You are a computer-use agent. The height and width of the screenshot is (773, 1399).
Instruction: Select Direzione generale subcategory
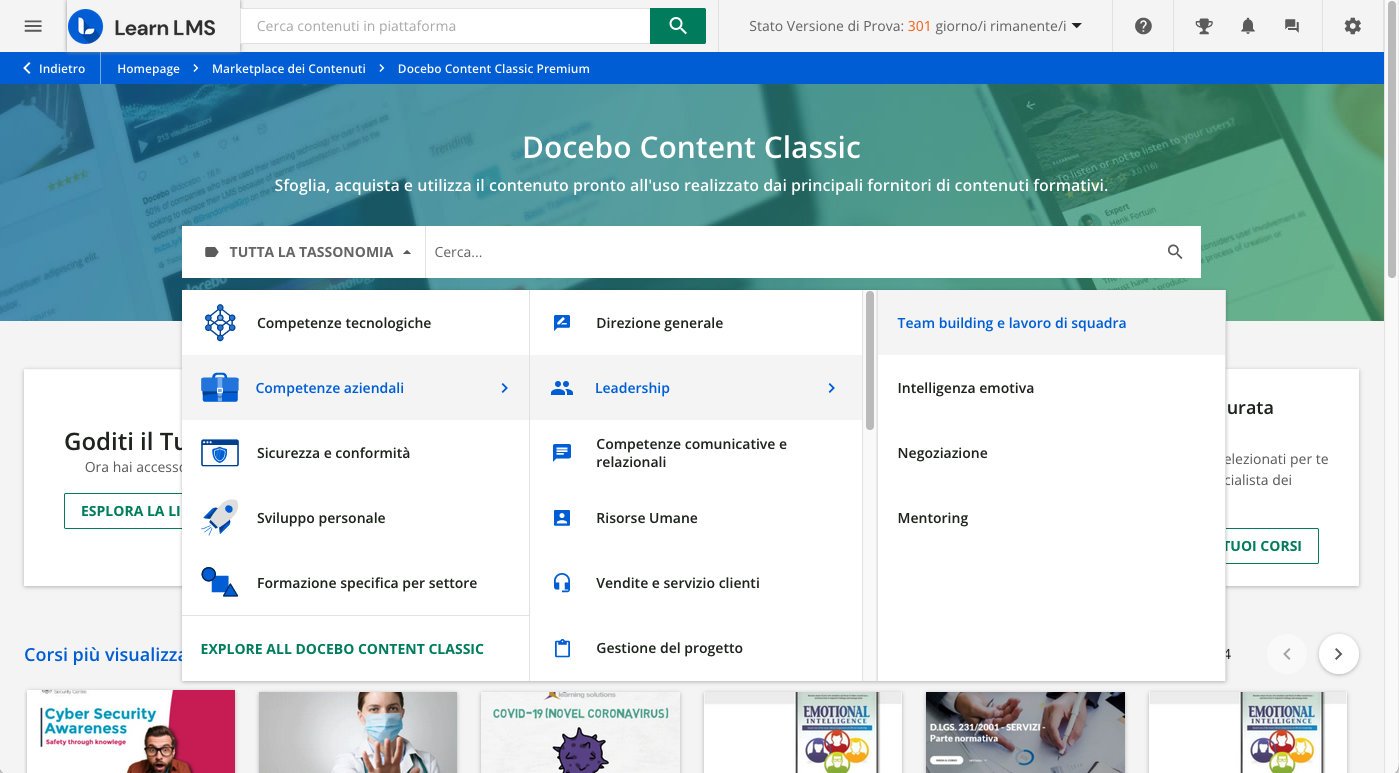click(696, 323)
